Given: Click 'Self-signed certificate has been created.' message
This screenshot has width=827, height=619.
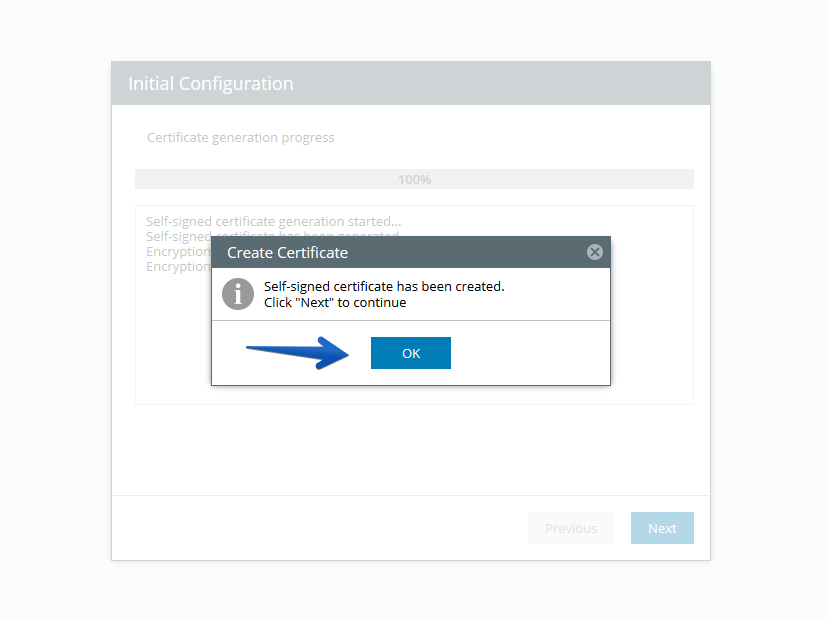Looking at the screenshot, I should (x=384, y=286).
